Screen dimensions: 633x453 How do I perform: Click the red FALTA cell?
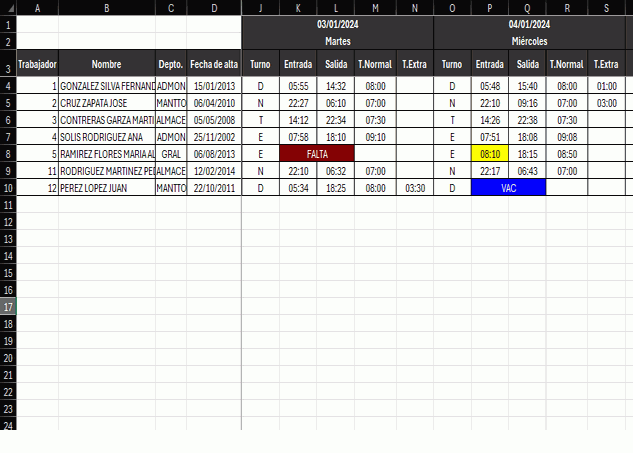tap(317, 154)
